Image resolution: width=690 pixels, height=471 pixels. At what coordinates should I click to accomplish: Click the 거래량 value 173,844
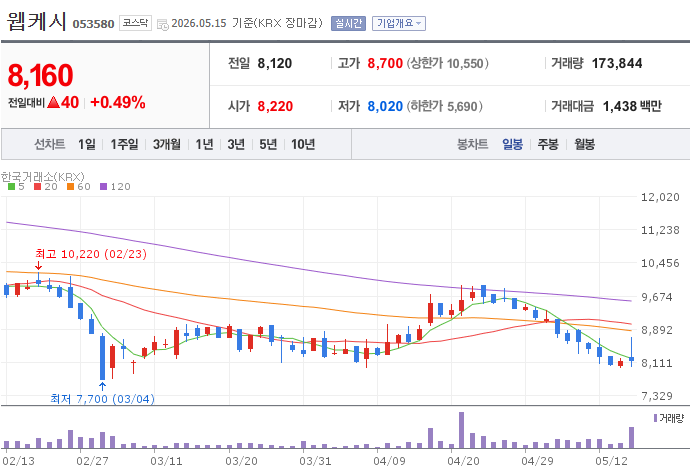tap(617, 63)
